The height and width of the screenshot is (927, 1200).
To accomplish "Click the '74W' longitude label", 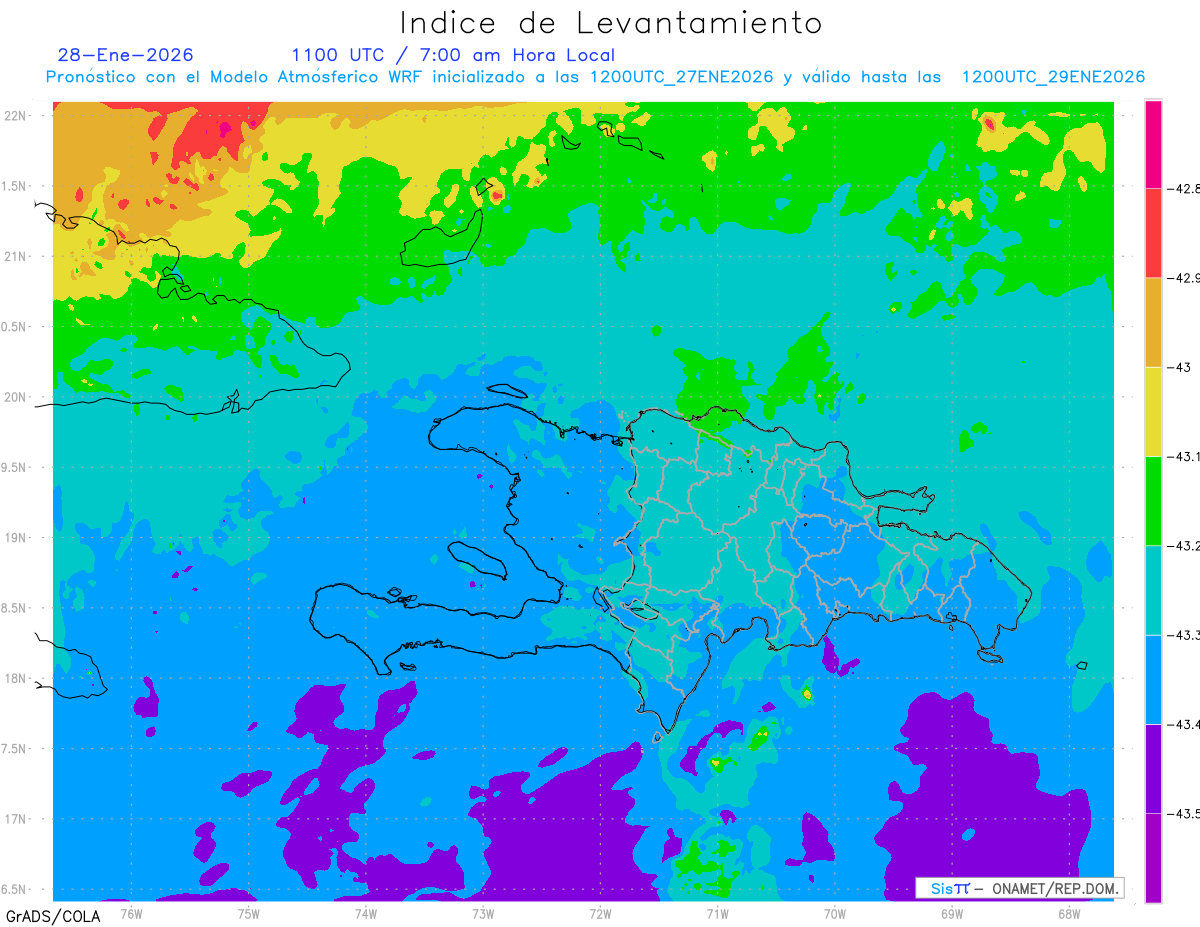I will pyautogui.click(x=365, y=914).
